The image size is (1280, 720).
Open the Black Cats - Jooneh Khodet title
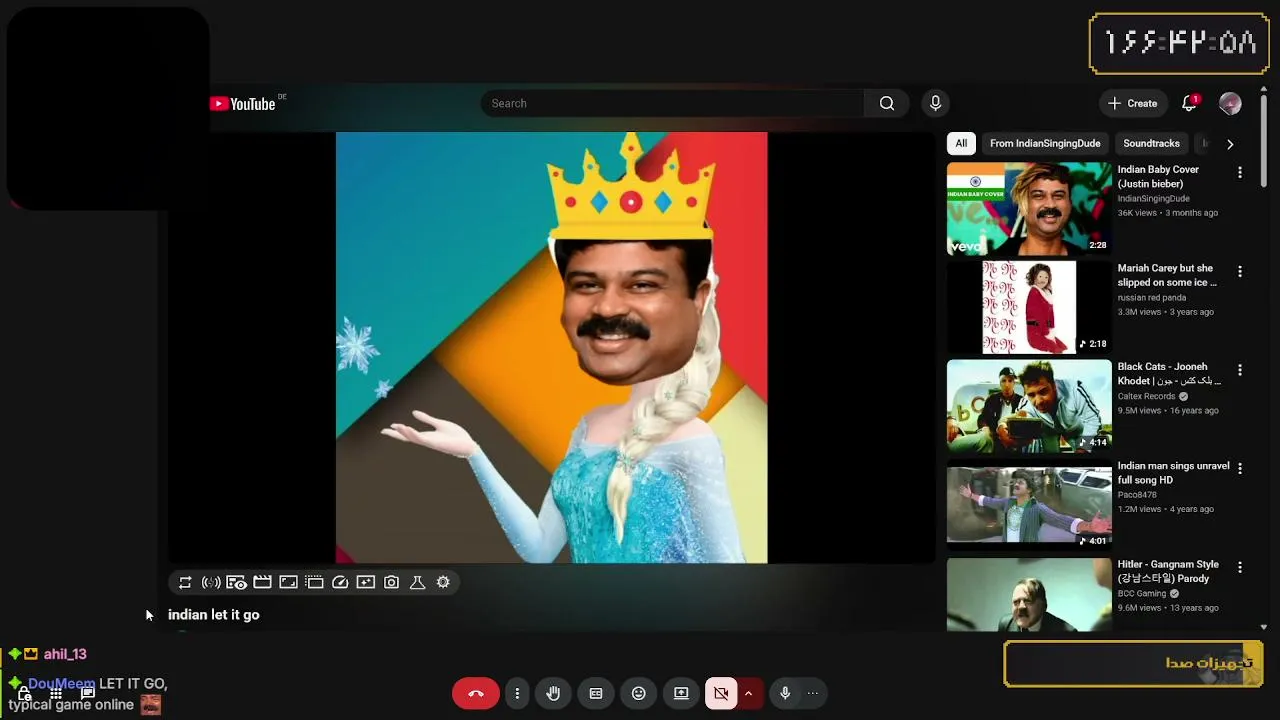tap(1169, 374)
